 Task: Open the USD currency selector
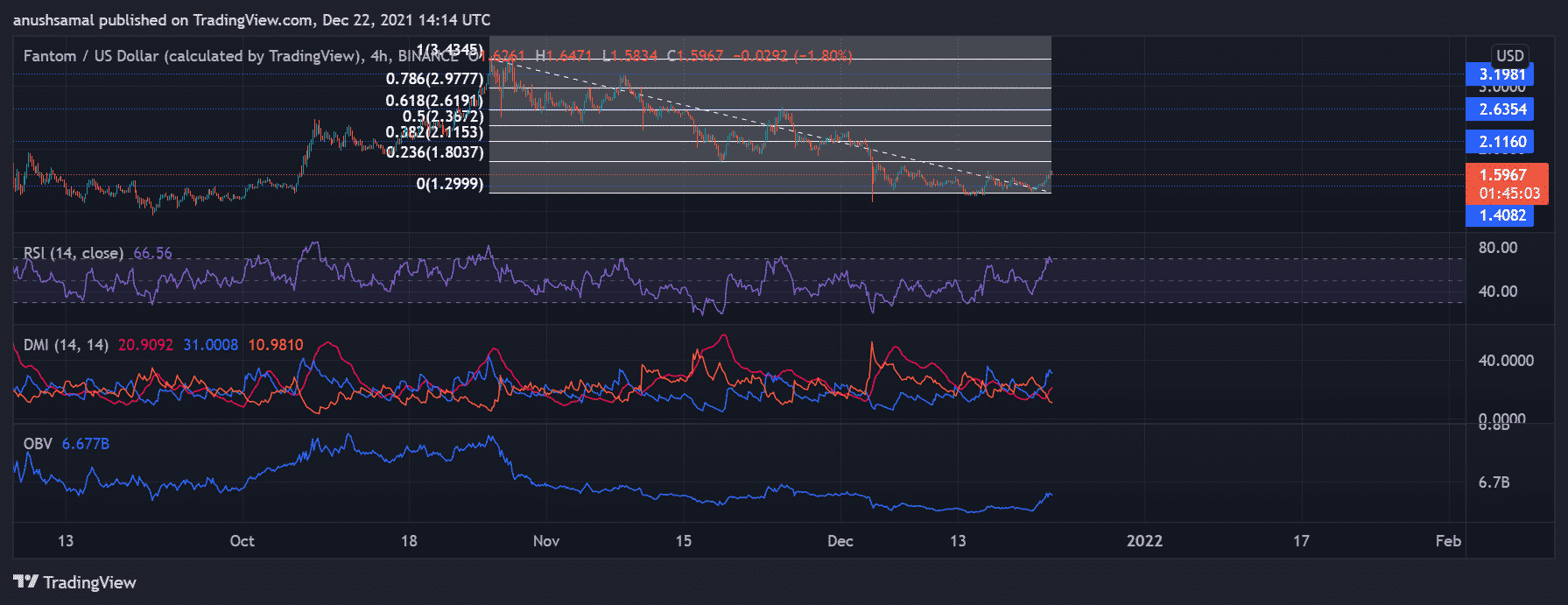(1509, 55)
